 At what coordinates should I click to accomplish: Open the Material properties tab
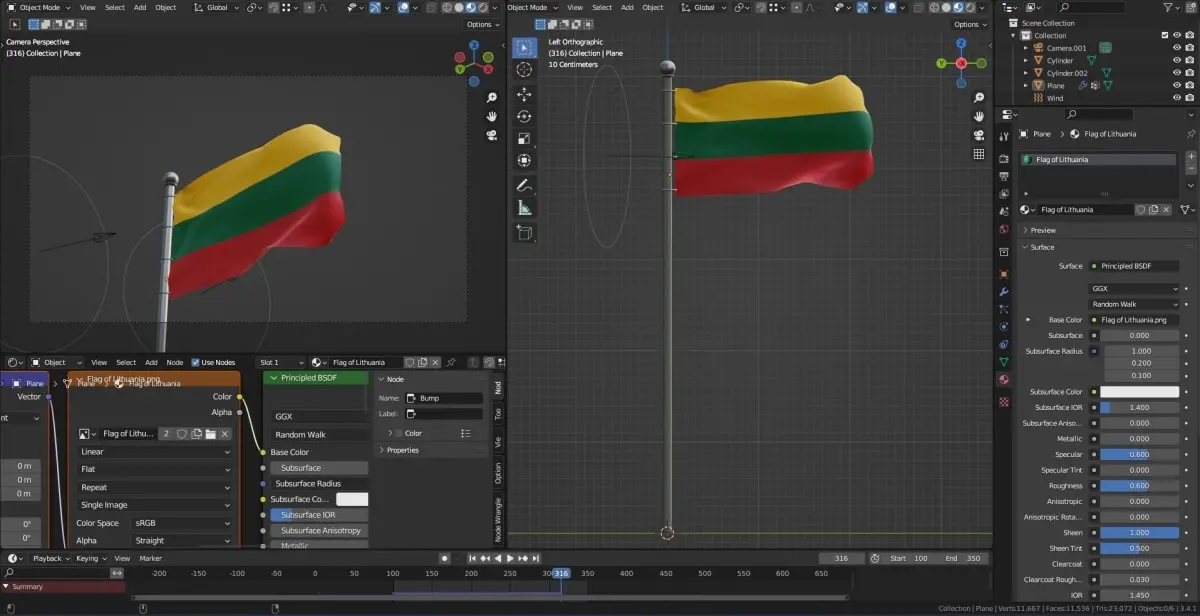point(1004,380)
